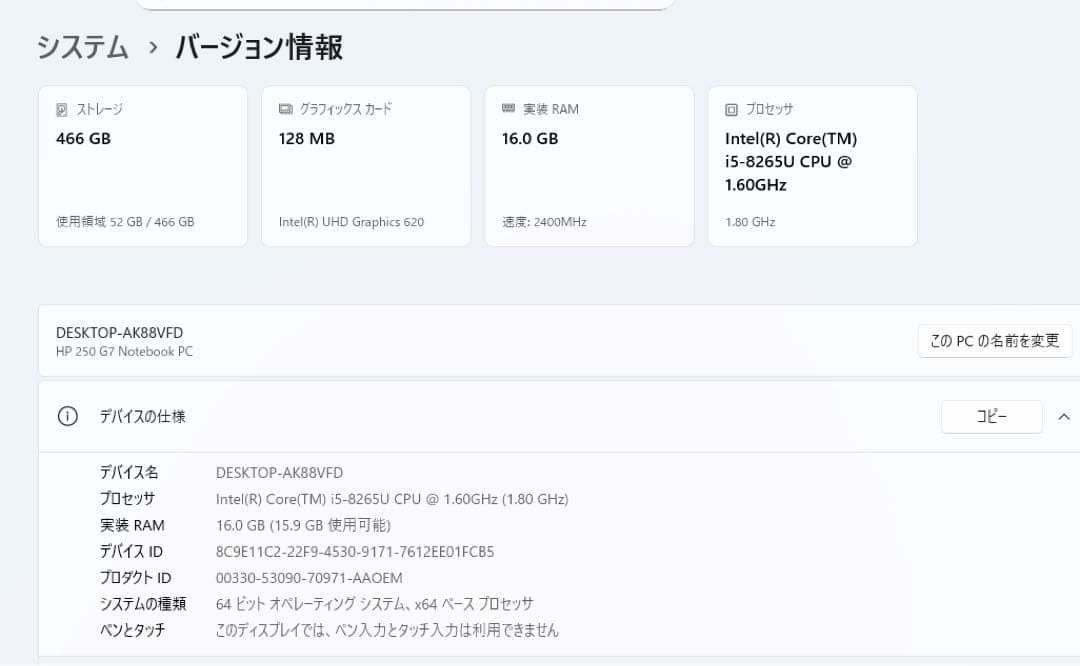Open the システム breadcrumb link
The height and width of the screenshot is (666, 1080).
(81, 46)
